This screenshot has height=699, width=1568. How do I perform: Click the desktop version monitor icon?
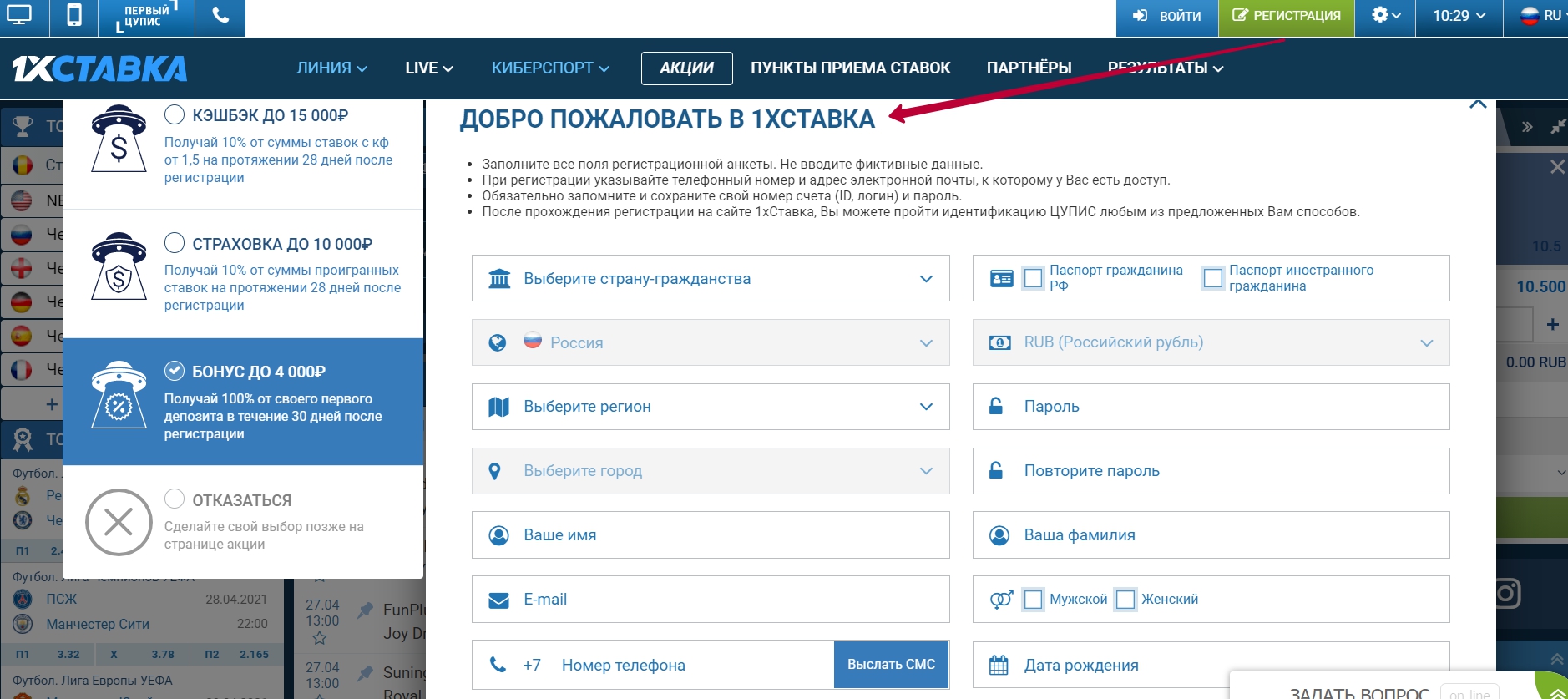[x=20, y=16]
